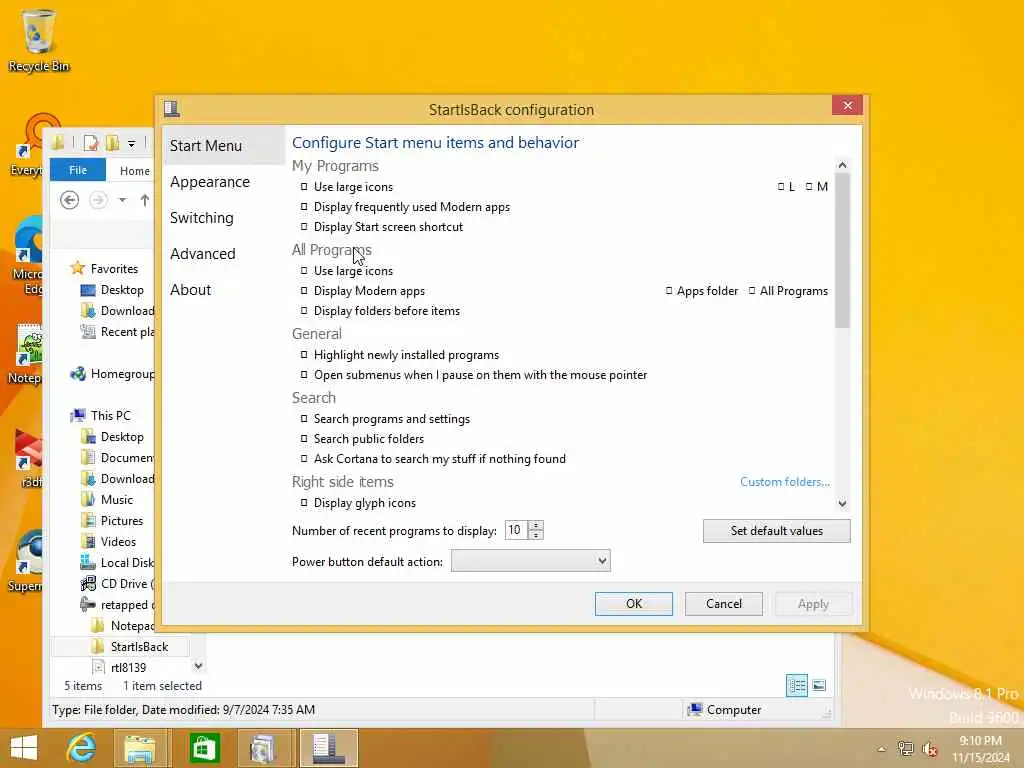1024x768 pixels.
Task: Select the Homegroup icon in Explorer
Action: (x=78, y=374)
